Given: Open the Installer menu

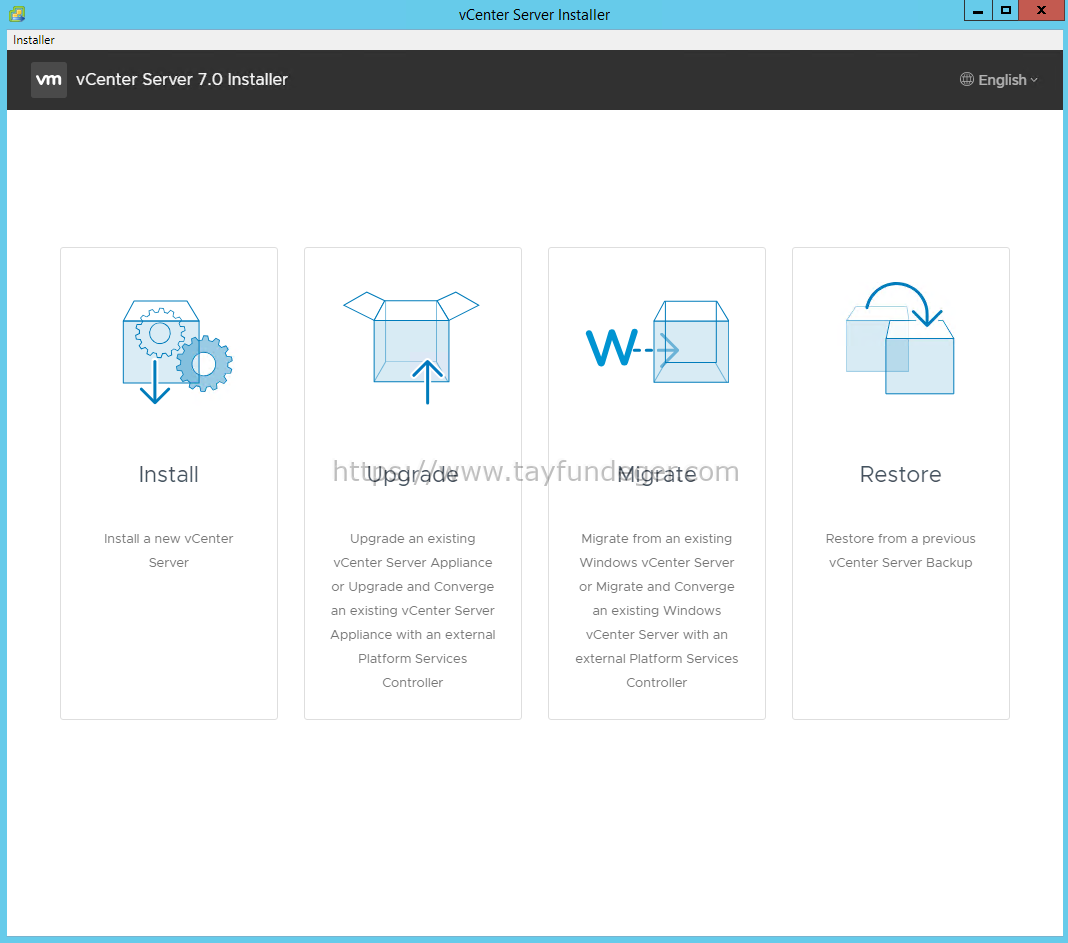Looking at the screenshot, I should [33, 40].
